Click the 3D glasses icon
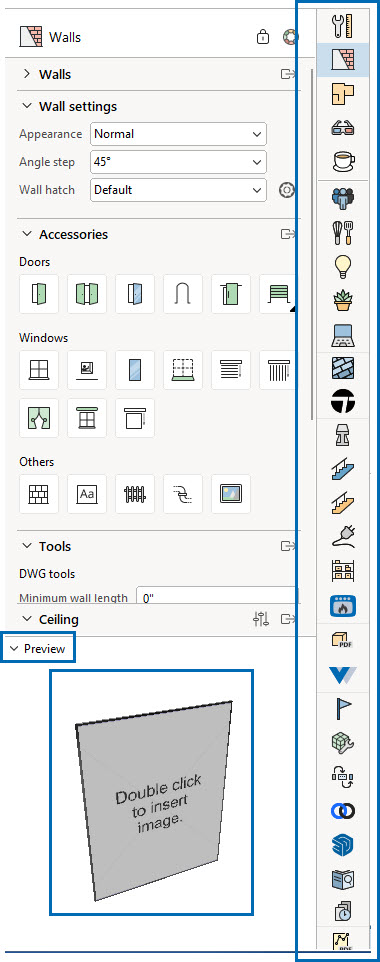Screen dimensions: 380x962 coord(343,128)
